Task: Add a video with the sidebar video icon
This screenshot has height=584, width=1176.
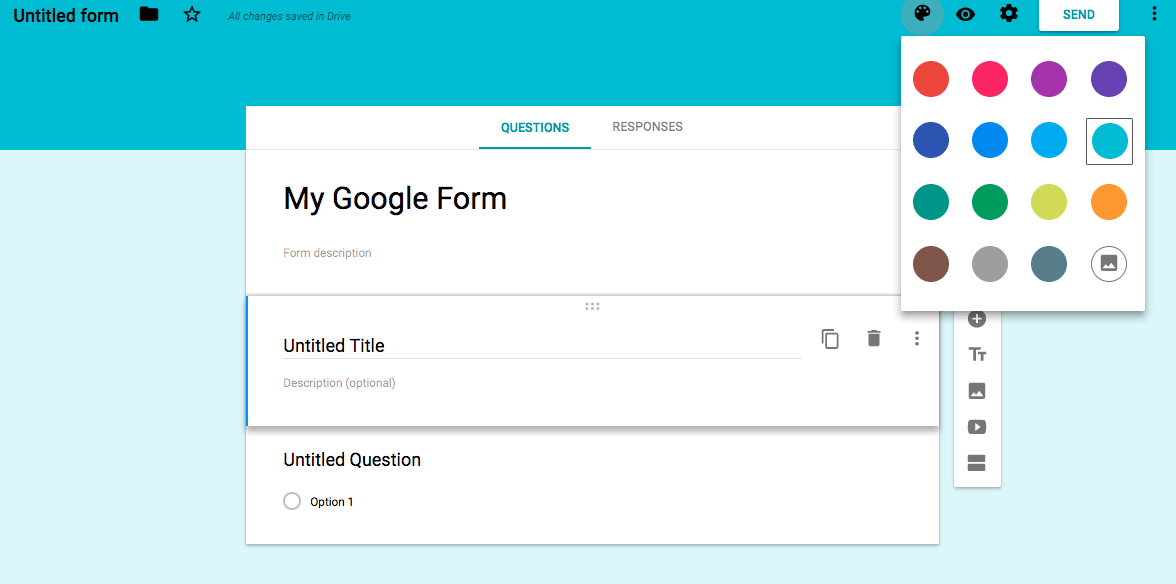Action: tap(977, 426)
